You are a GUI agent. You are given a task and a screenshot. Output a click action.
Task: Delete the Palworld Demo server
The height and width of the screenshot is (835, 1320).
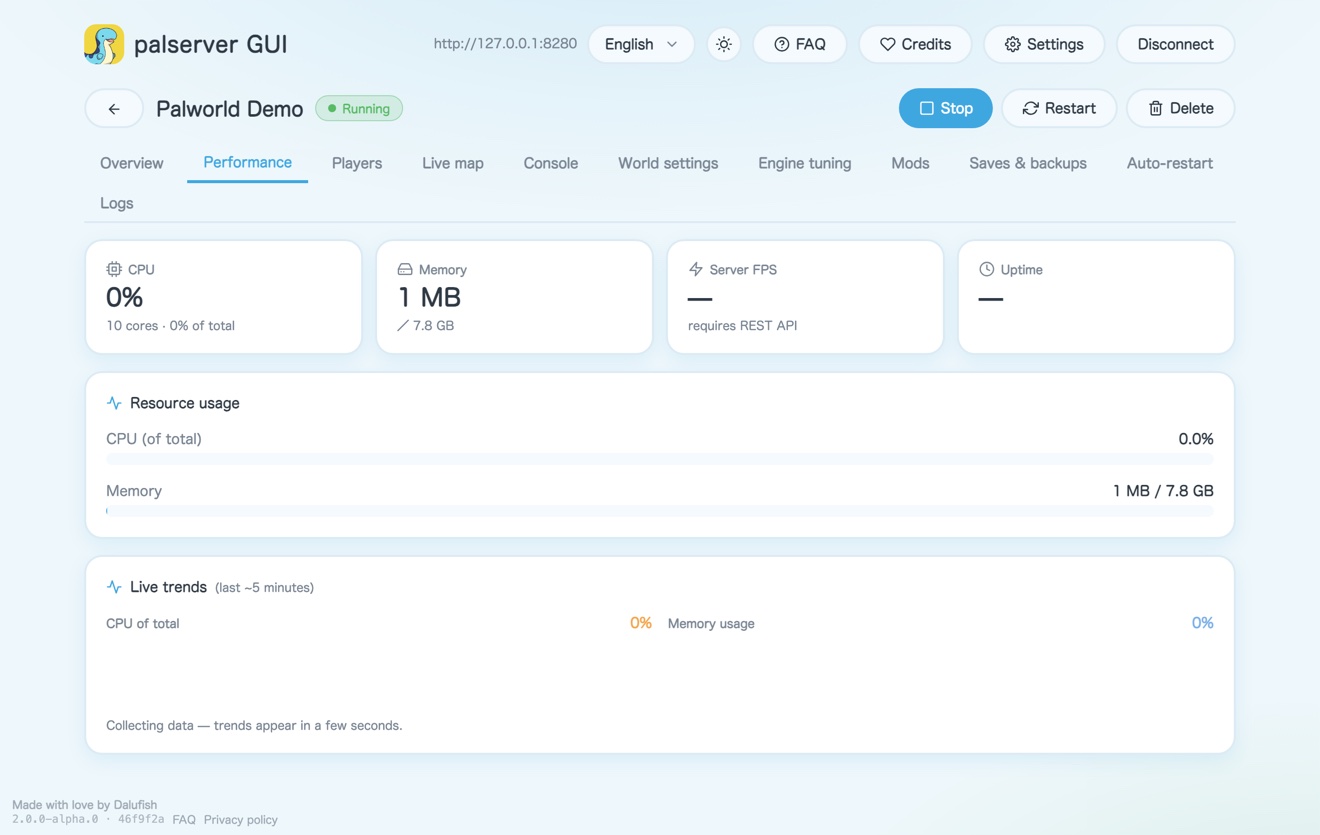pyautogui.click(x=1180, y=108)
